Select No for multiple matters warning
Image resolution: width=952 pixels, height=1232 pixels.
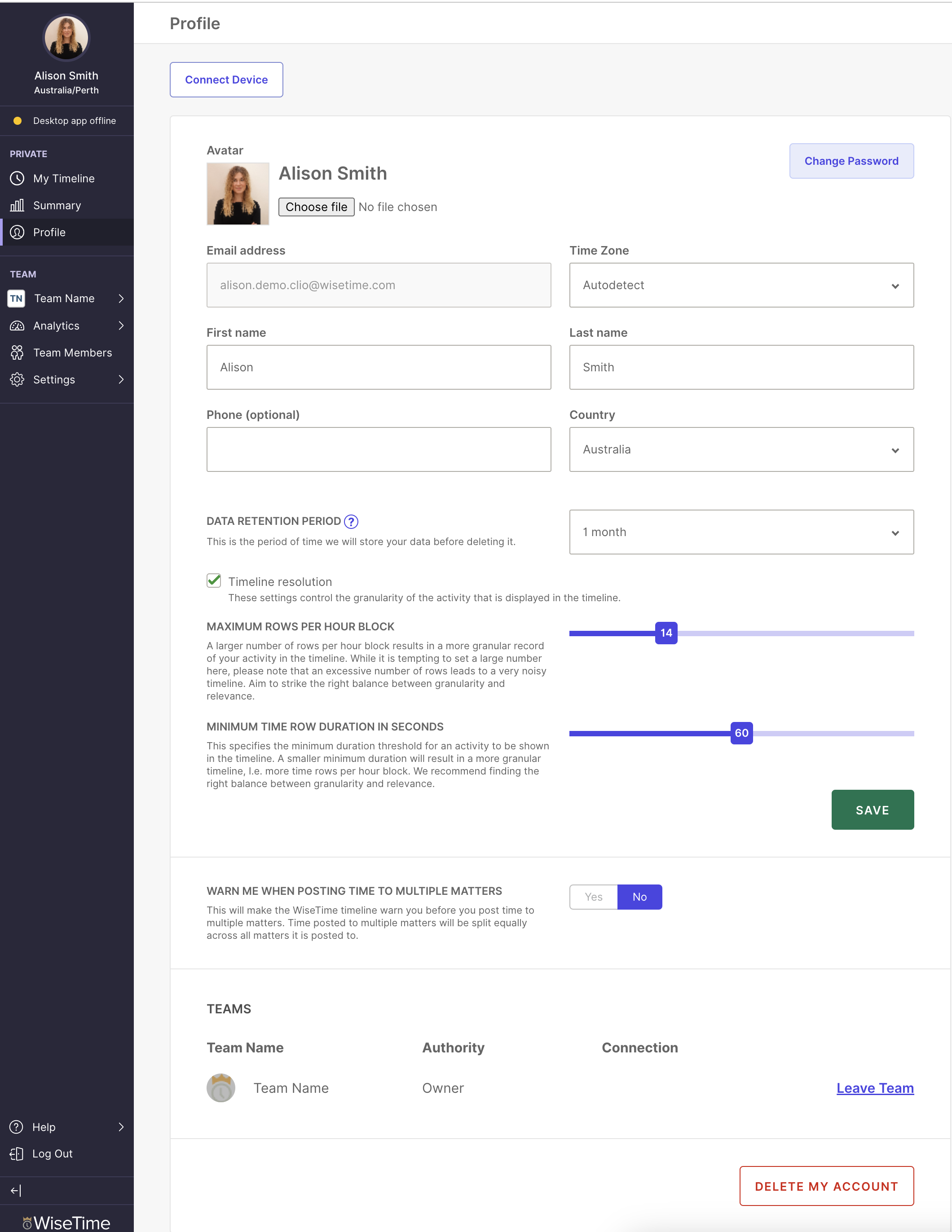(x=639, y=897)
